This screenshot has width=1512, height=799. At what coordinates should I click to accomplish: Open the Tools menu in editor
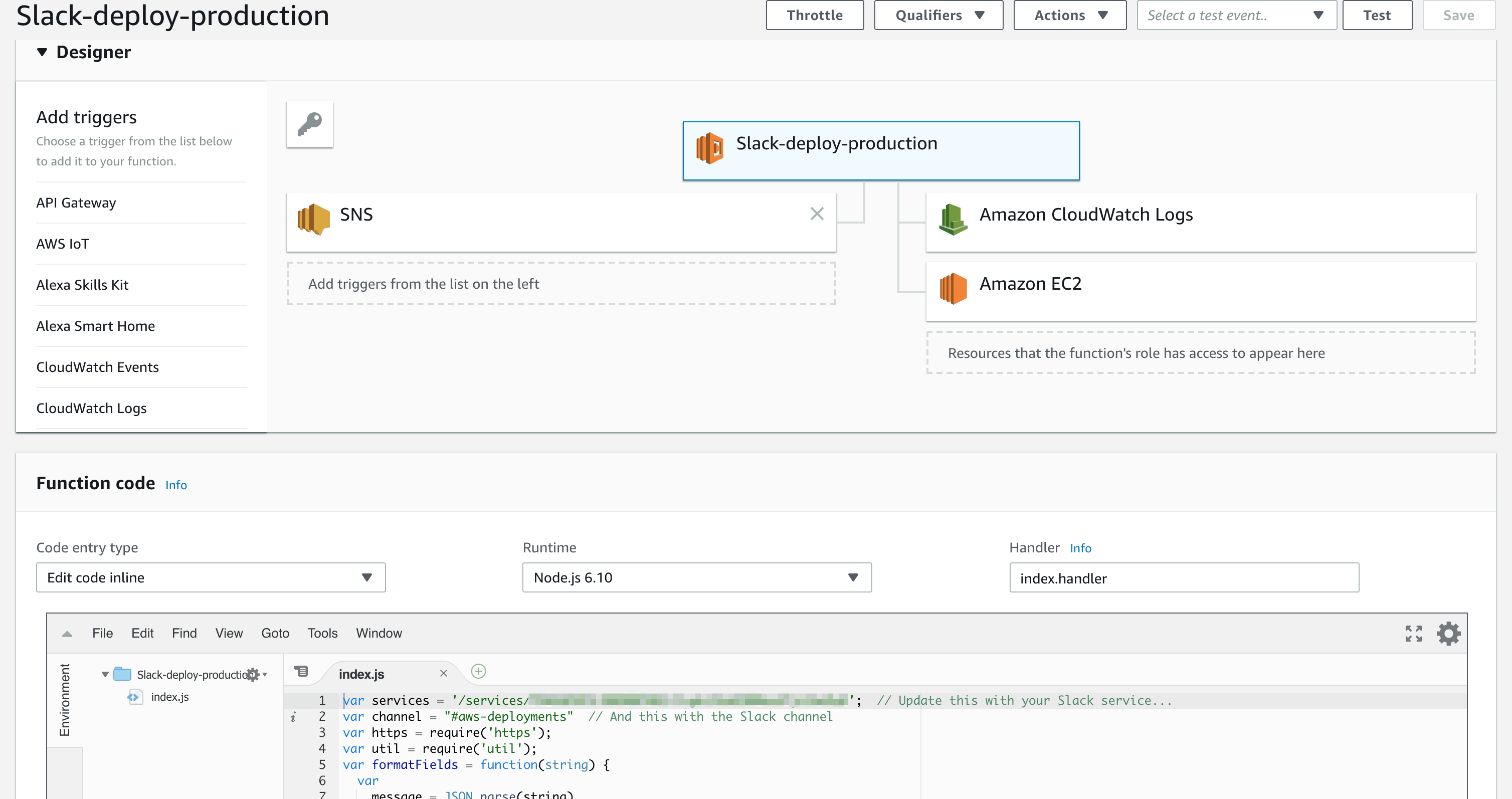click(x=322, y=634)
